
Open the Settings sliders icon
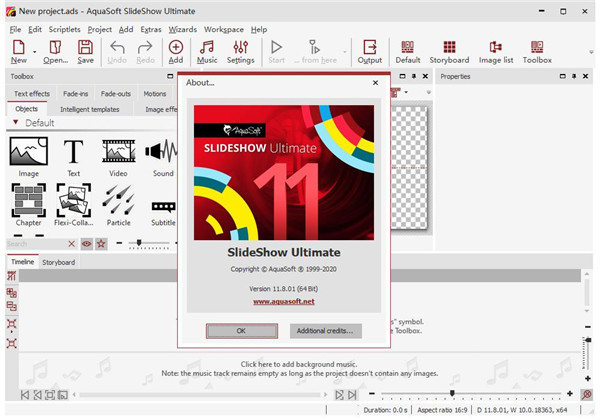click(x=240, y=52)
